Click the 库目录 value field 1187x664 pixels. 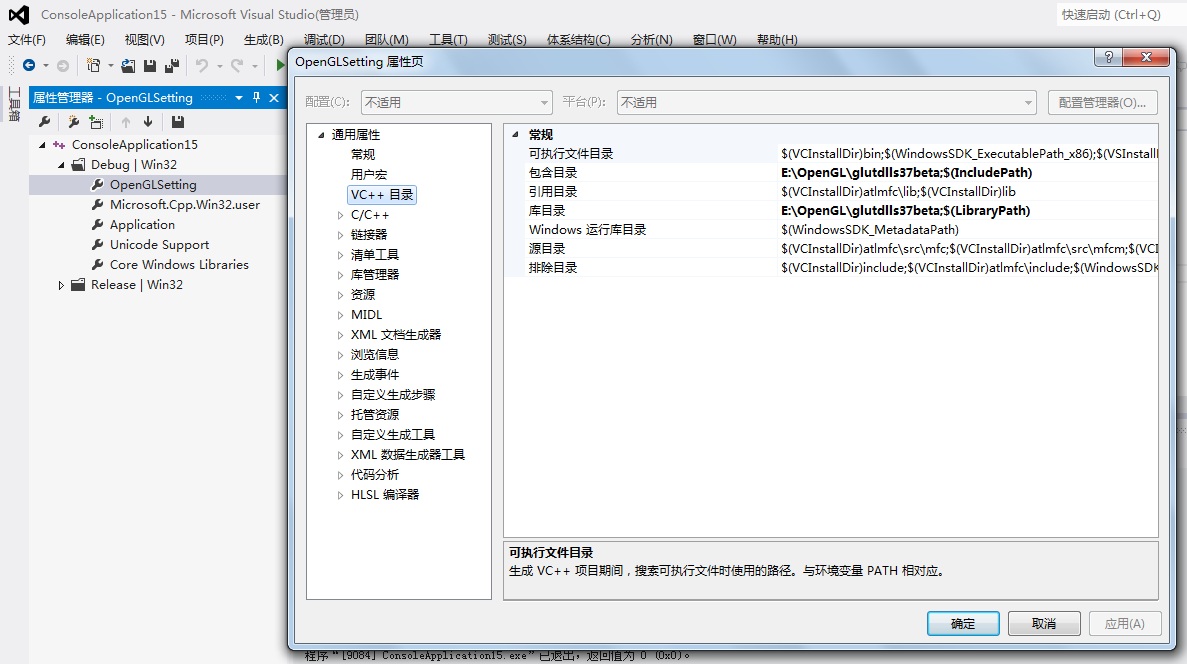point(967,210)
